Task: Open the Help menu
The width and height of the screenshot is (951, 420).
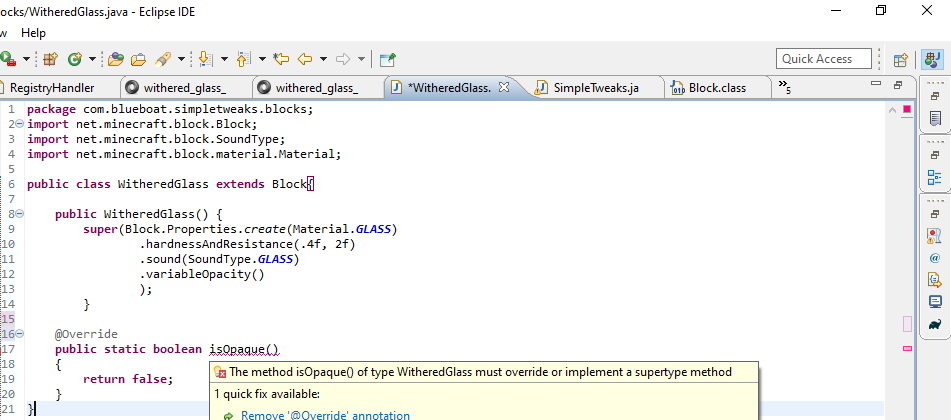Action: click(x=33, y=33)
